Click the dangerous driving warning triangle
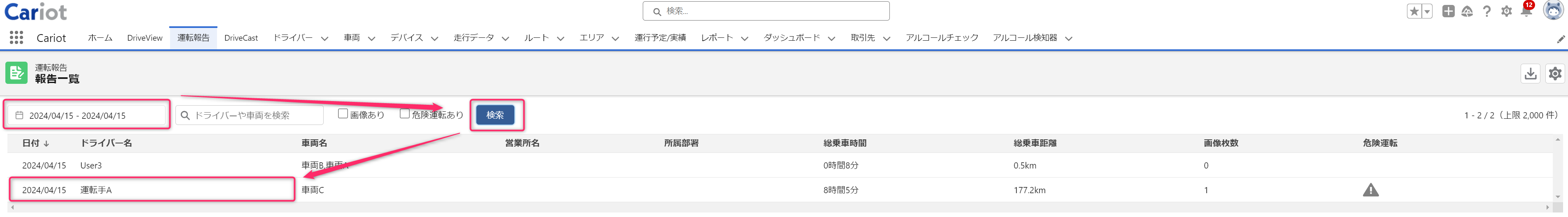This screenshot has width=1568, height=217. 1371,190
